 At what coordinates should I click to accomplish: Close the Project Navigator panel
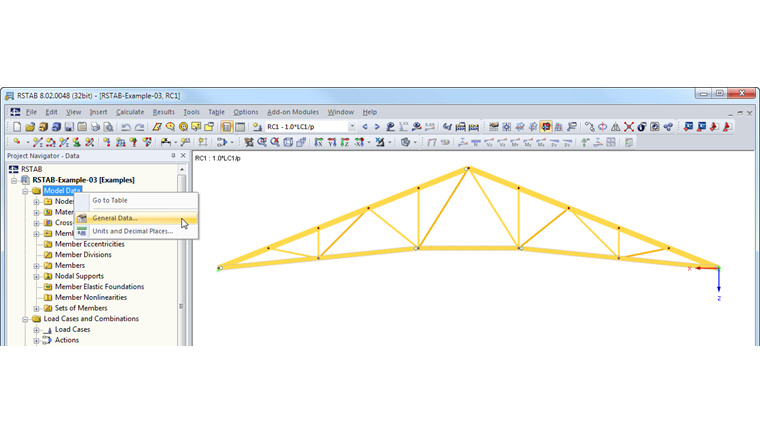coord(183,156)
